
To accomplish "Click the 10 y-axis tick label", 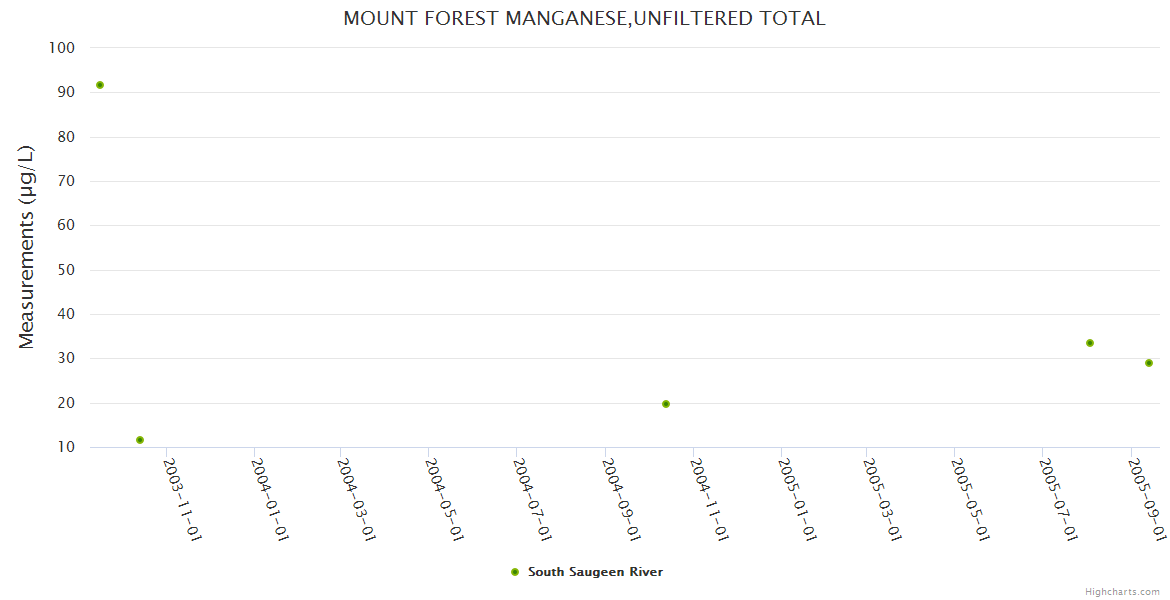I will click(66, 447).
